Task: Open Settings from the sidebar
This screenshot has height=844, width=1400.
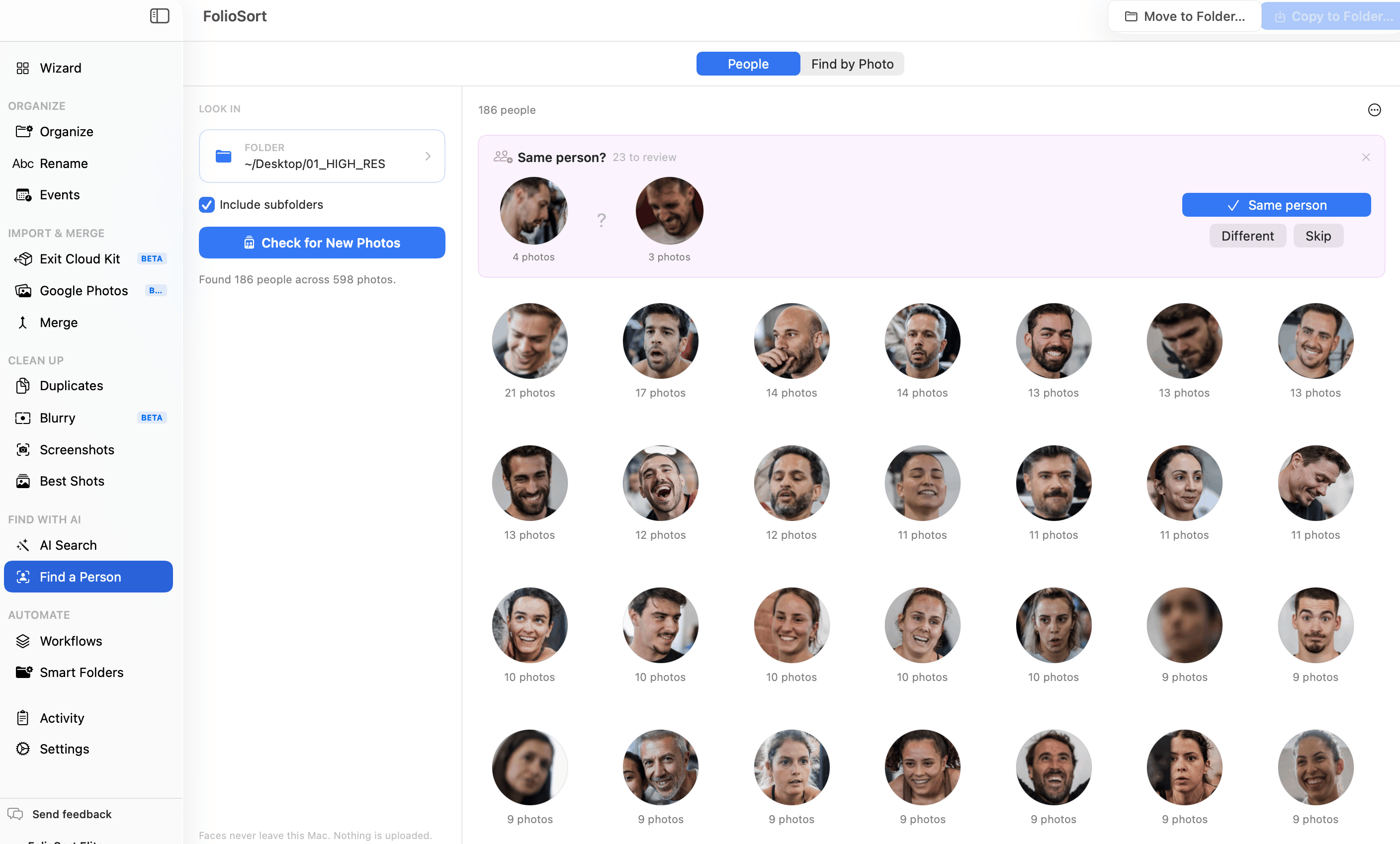Action: tap(88, 749)
